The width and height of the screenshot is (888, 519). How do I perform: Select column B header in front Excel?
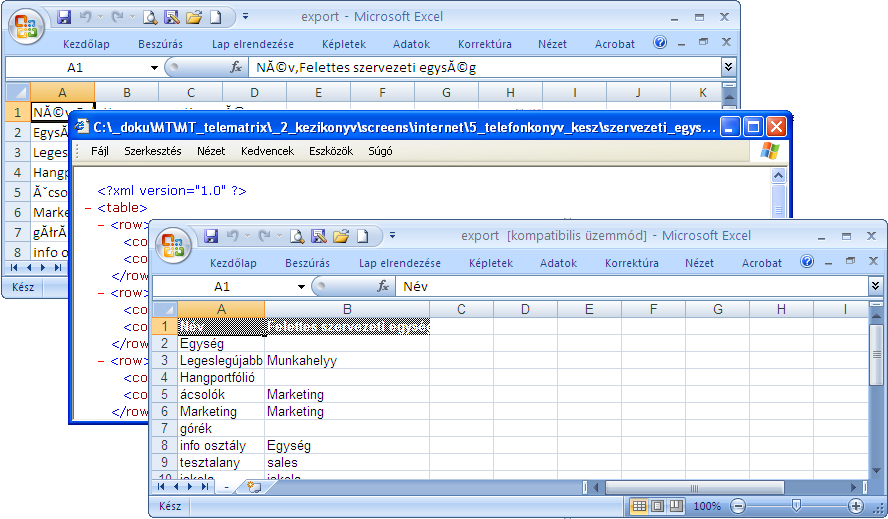pyautogui.click(x=347, y=309)
